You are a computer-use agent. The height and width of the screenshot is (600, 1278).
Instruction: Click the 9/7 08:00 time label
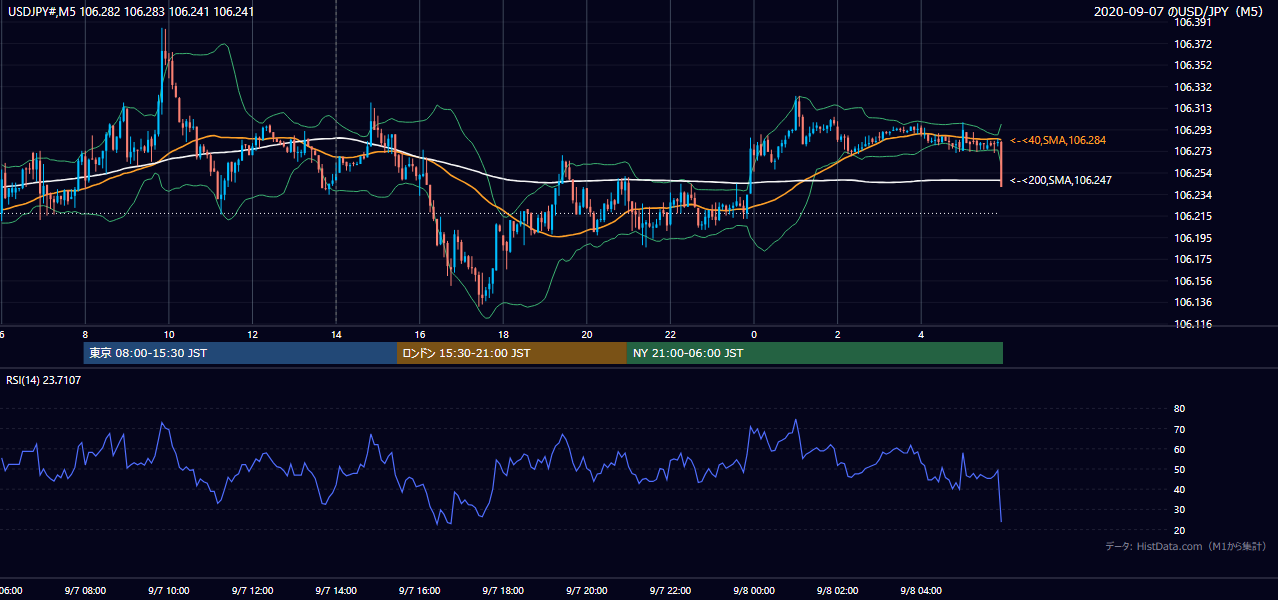click(85, 591)
